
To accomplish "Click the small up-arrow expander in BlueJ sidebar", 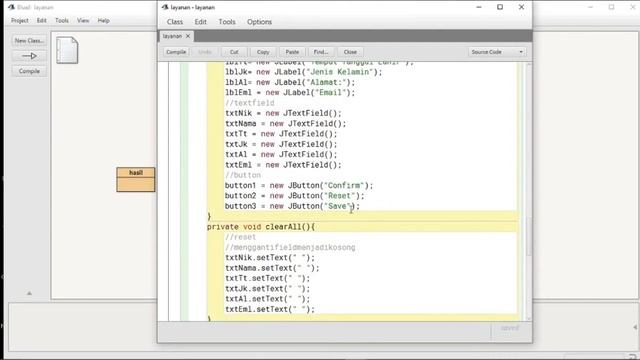I will [29, 293].
